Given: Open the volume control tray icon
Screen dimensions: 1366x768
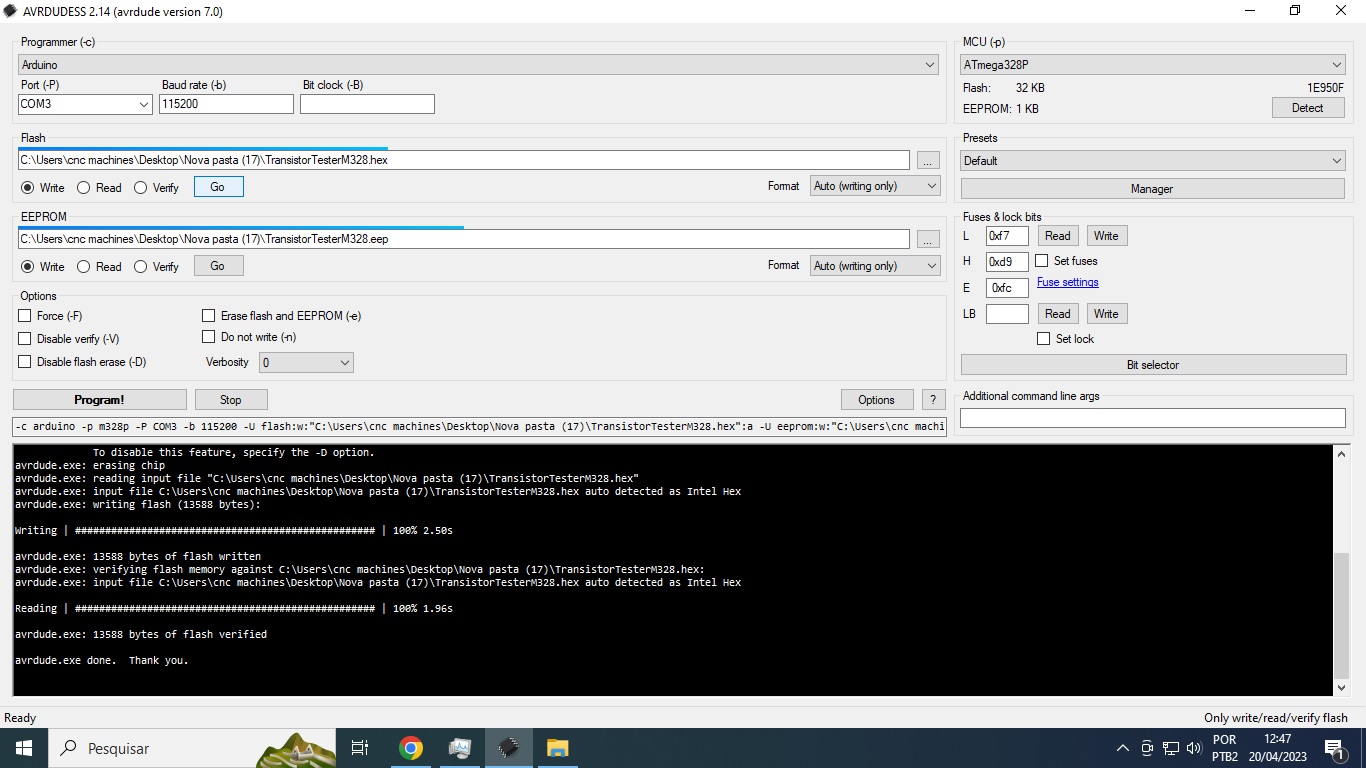Looking at the screenshot, I should [x=1193, y=748].
